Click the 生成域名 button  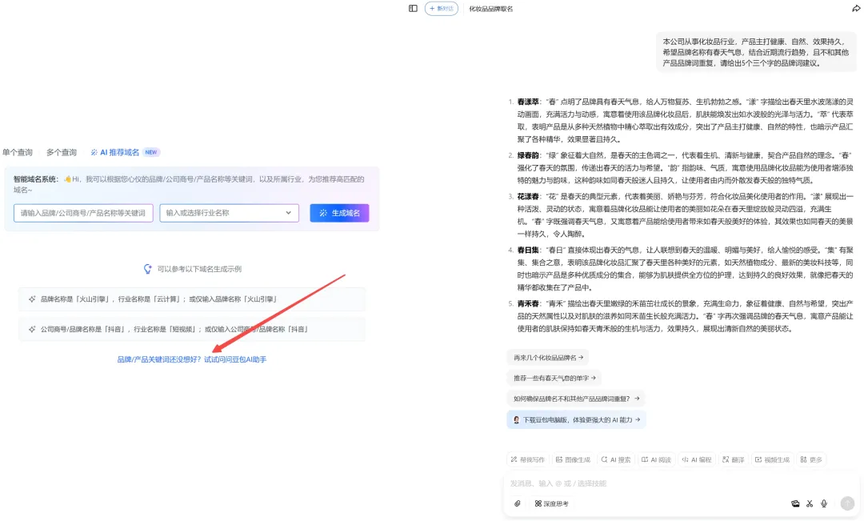(x=339, y=213)
